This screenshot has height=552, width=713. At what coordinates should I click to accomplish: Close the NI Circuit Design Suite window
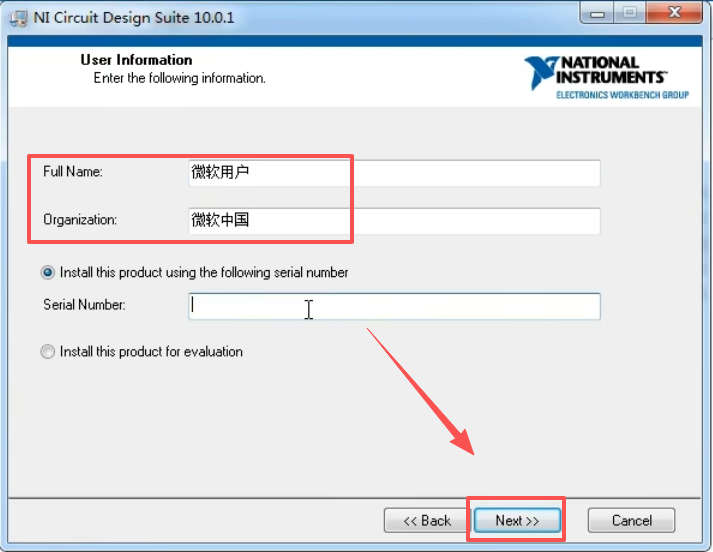pos(674,13)
